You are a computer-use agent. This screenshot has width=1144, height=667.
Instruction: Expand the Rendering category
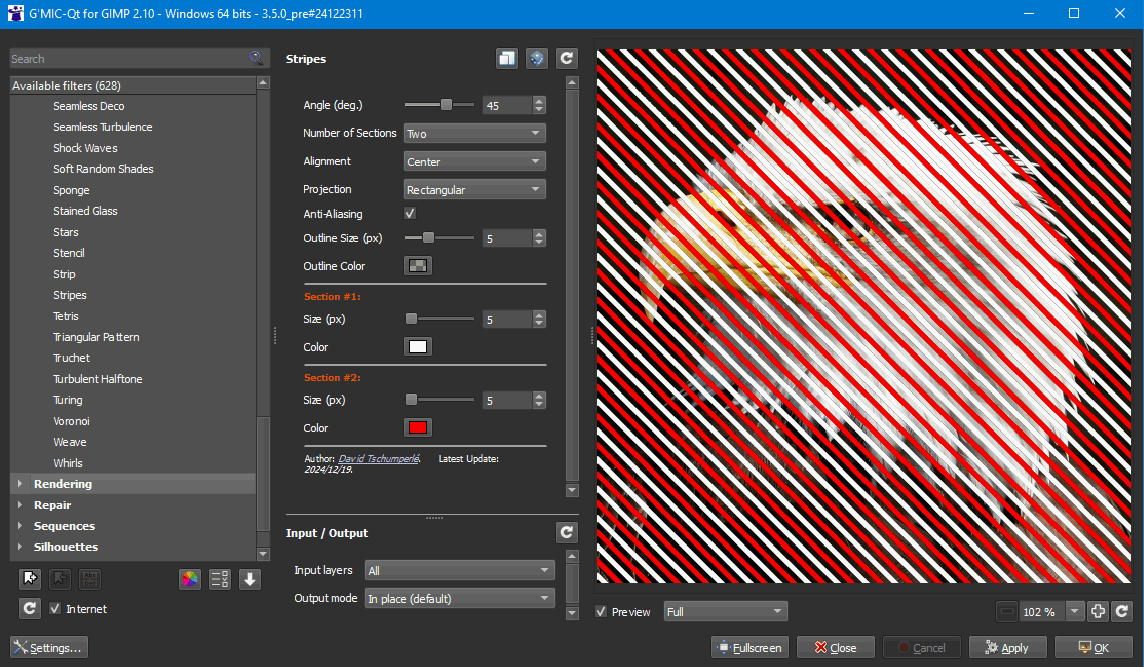click(20, 484)
